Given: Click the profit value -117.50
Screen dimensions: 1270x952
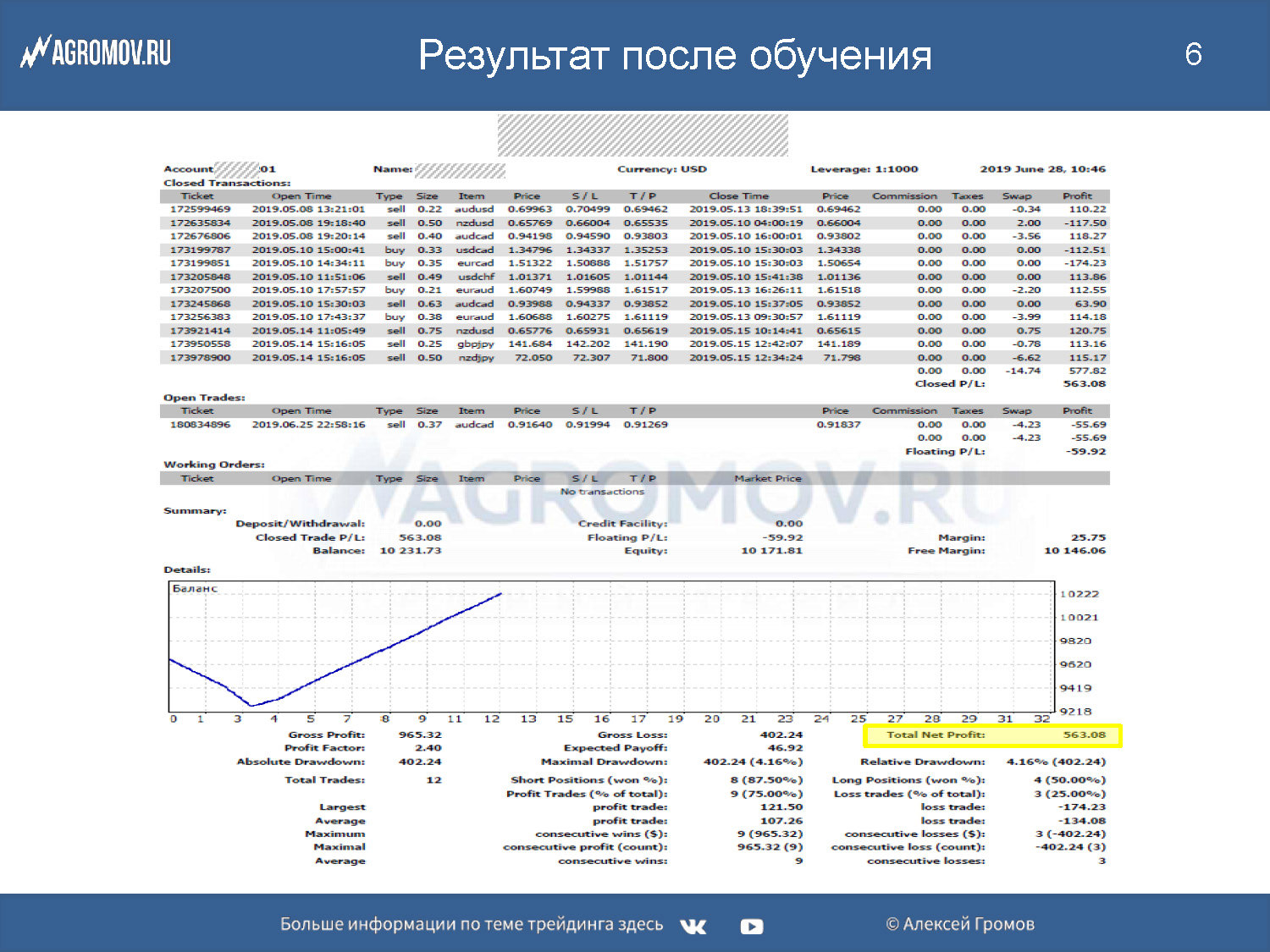Looking at the screenshot, I should 1085,223.
